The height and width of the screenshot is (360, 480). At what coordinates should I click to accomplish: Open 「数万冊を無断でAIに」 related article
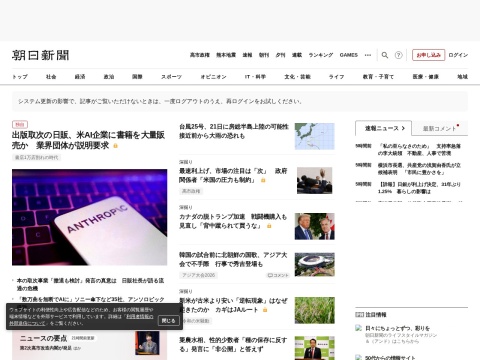pyautogui.click(x=91, y=299)
